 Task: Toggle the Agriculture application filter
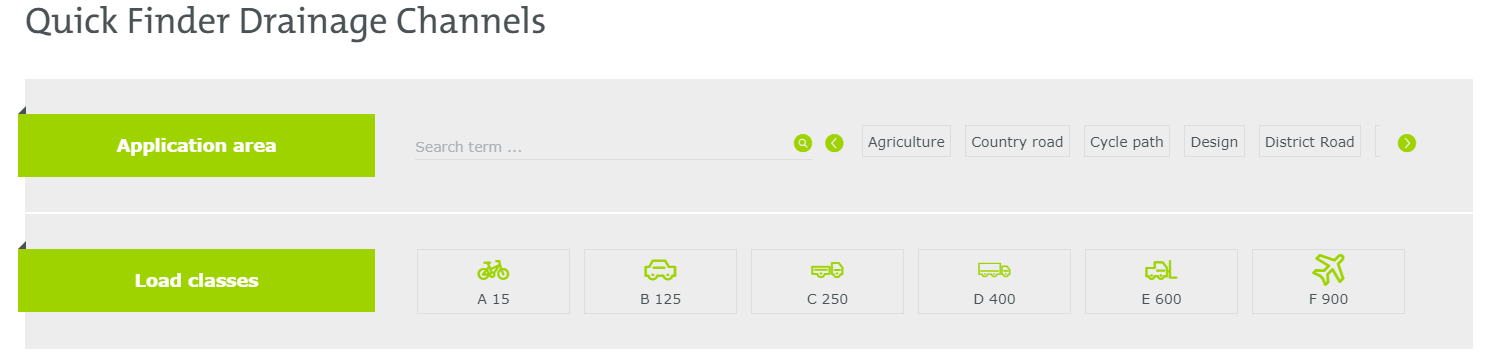click(x=906, y=142)
